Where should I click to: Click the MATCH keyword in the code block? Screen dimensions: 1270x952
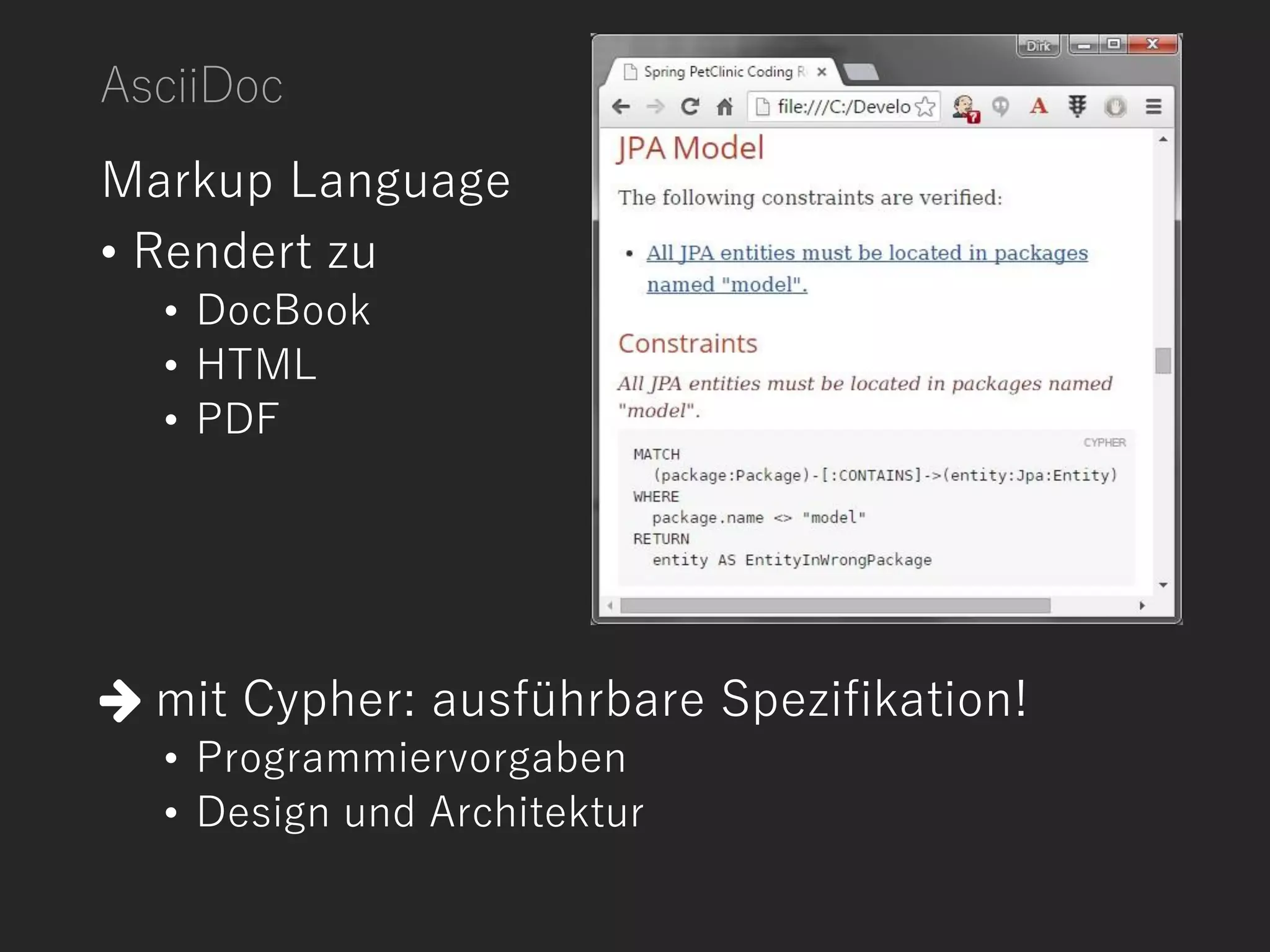coord(657,454)
